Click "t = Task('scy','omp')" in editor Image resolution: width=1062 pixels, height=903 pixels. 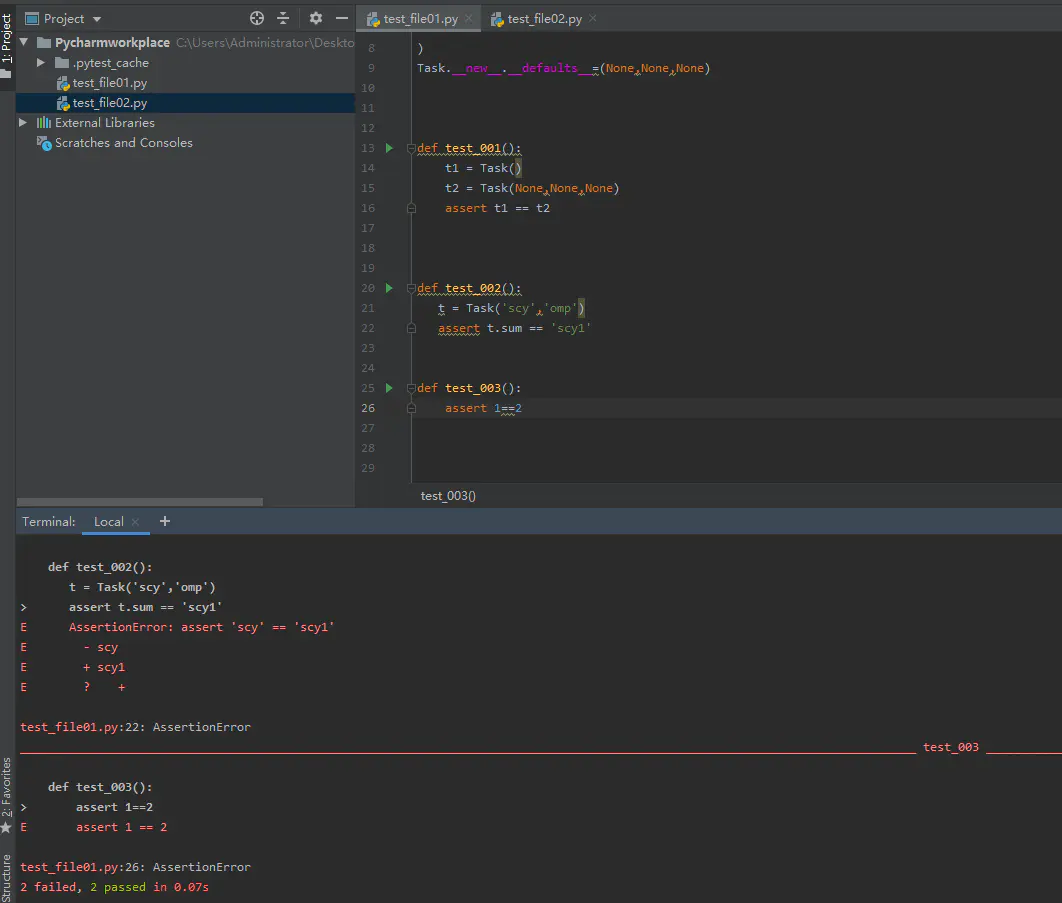tap(511, 308)
